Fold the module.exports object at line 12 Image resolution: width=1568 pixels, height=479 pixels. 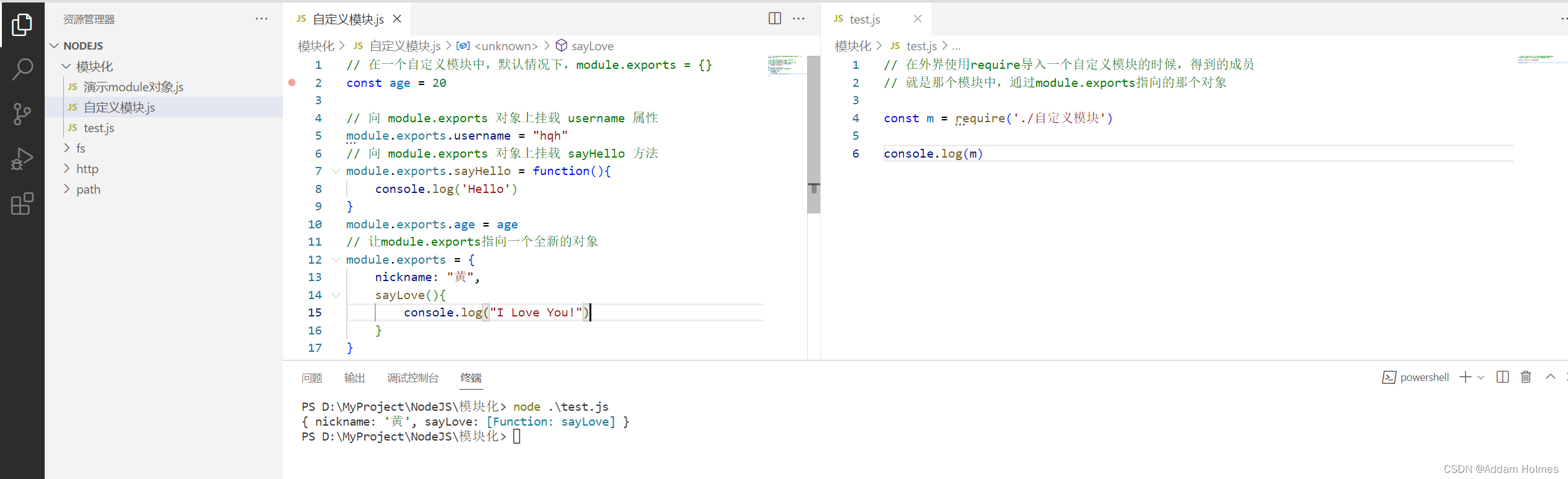[336, 260]
